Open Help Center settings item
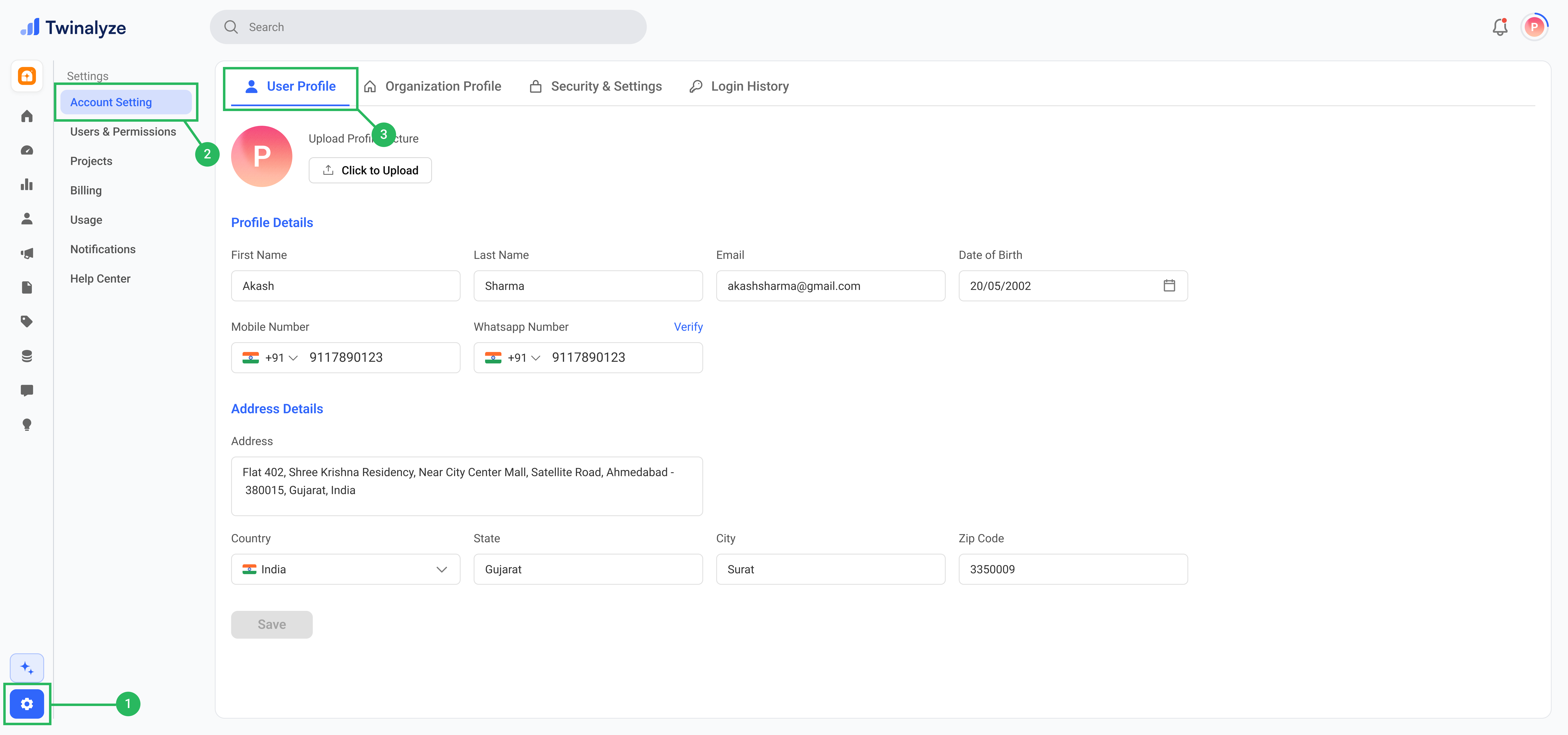 [100, 279]
